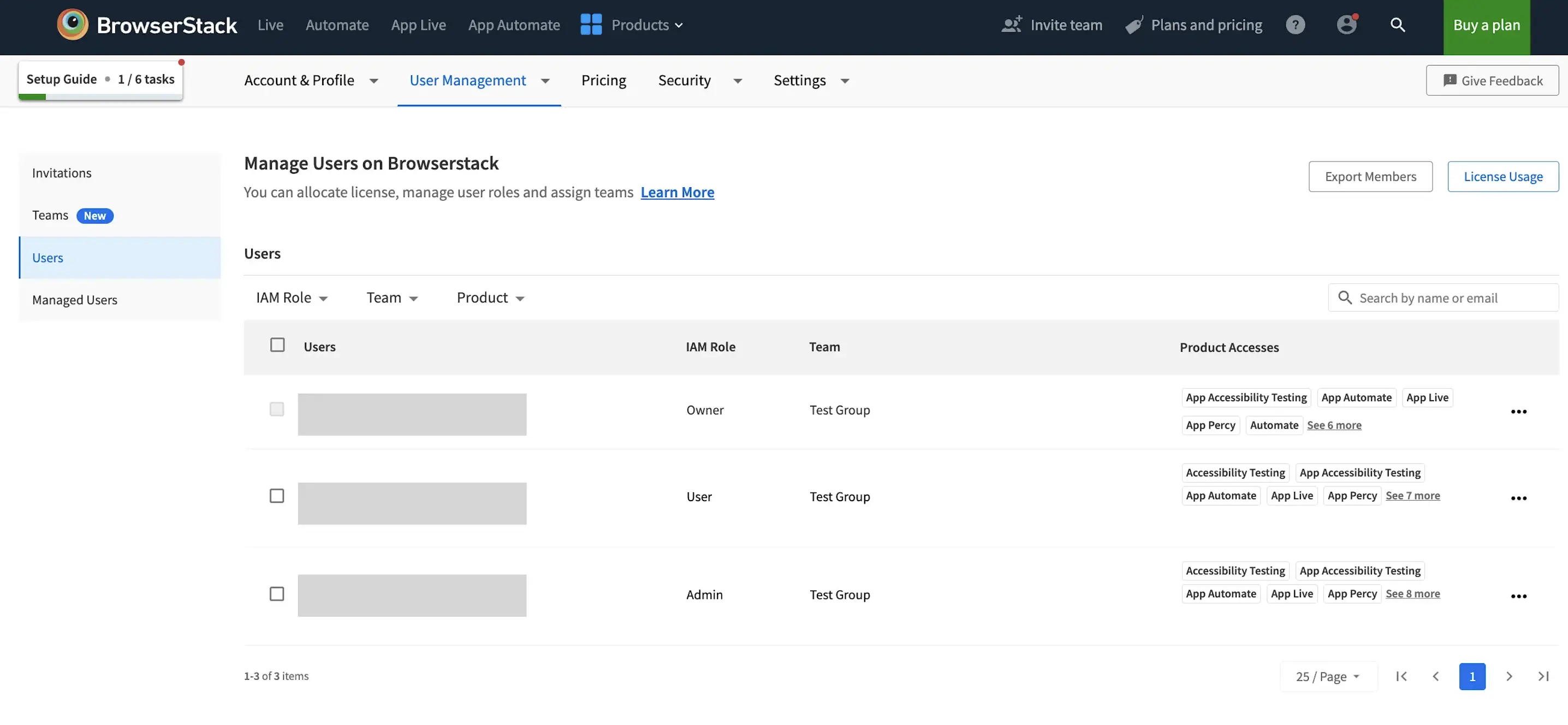Check the Admin row checkbox

coord(276,593)
